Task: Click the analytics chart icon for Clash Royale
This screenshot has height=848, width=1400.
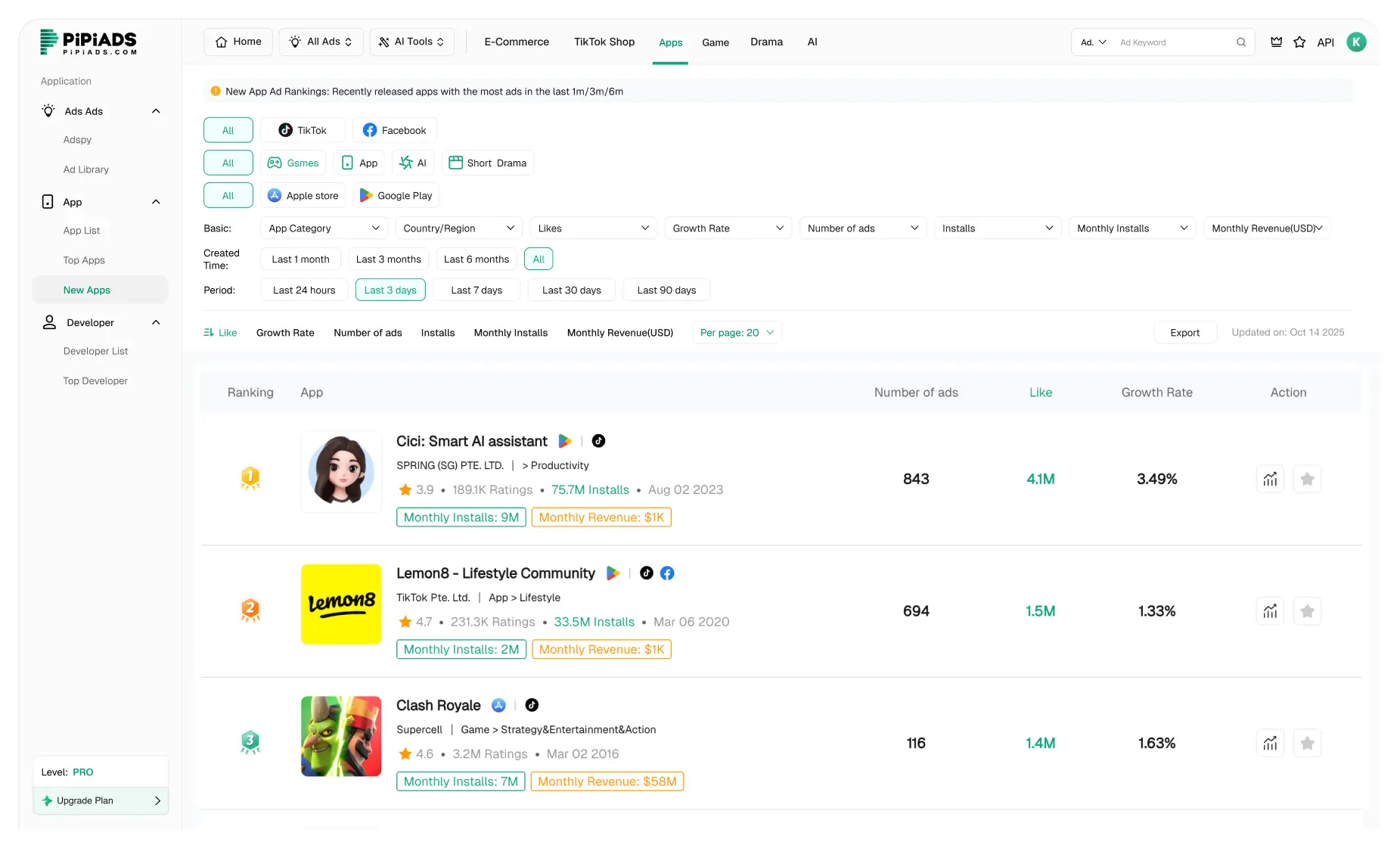Action: click(x=1270, y=743)
